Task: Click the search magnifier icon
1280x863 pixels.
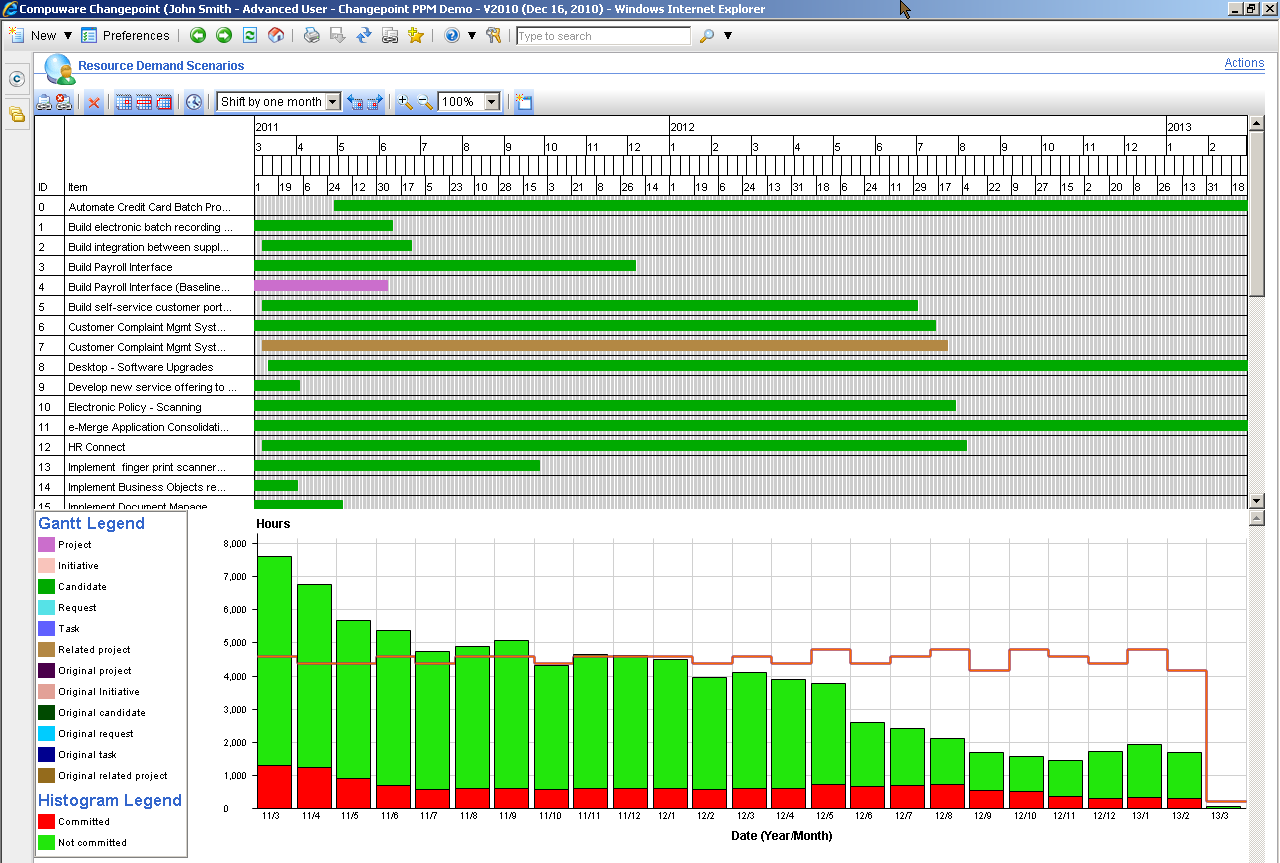Action: point(707,35)
